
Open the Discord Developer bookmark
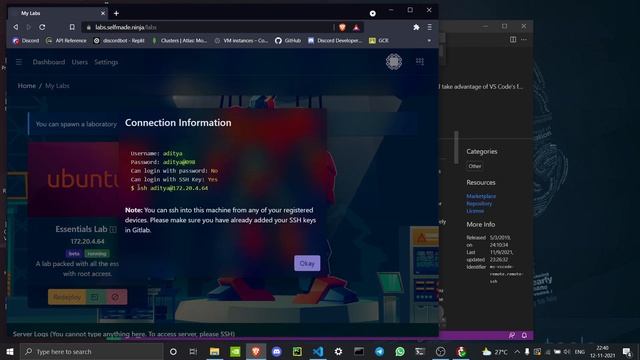click(x=335, y=40)
